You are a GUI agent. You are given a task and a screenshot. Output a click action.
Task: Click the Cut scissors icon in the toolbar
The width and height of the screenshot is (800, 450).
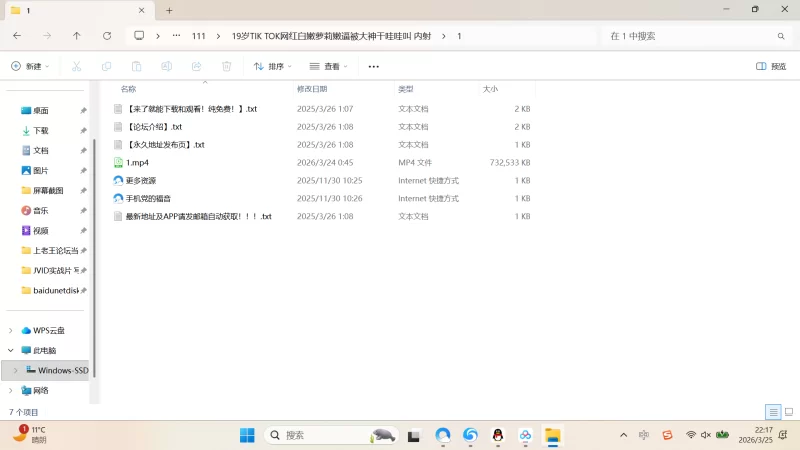pyautogui.click(x=76, y=66)
